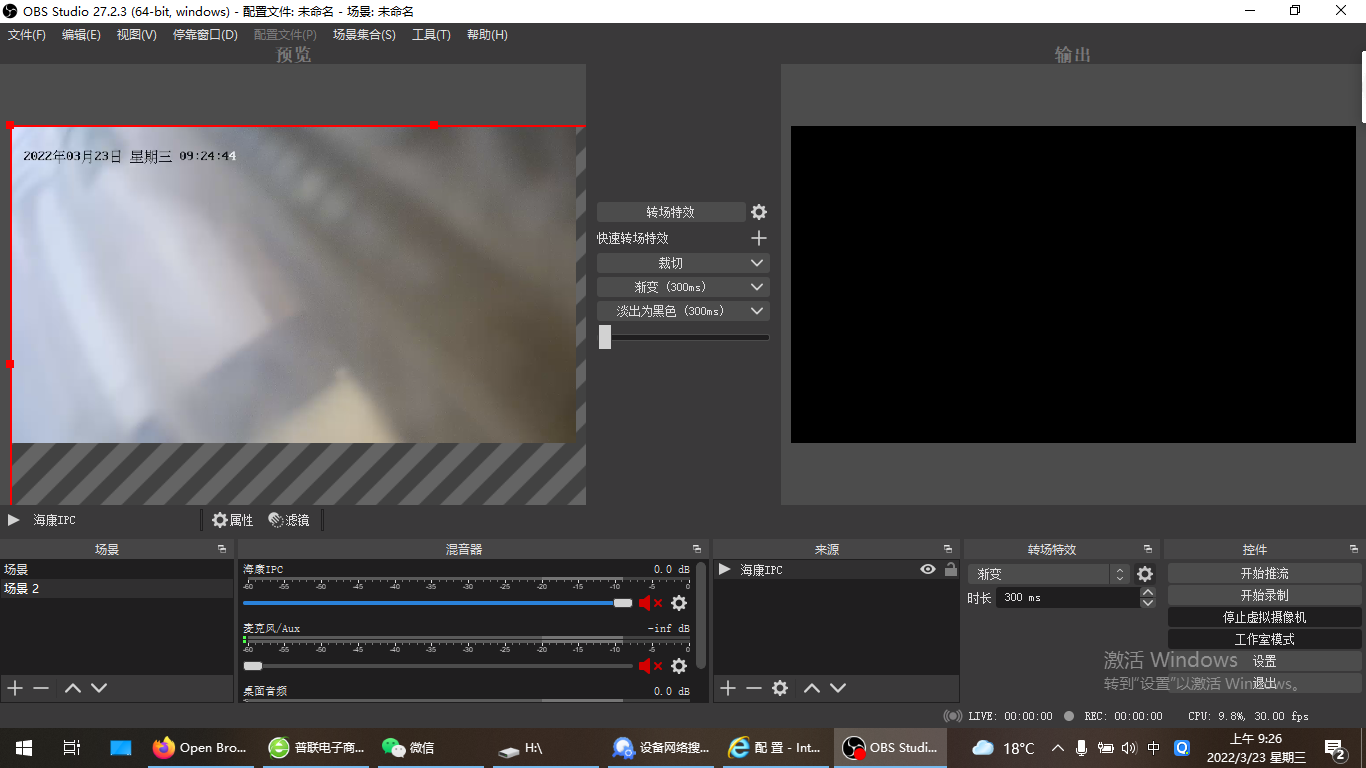Click the studio mode transition T-bar slider
Image resolution: width=1366 pixels, height=768 pixels.
(x=684, y=337)
